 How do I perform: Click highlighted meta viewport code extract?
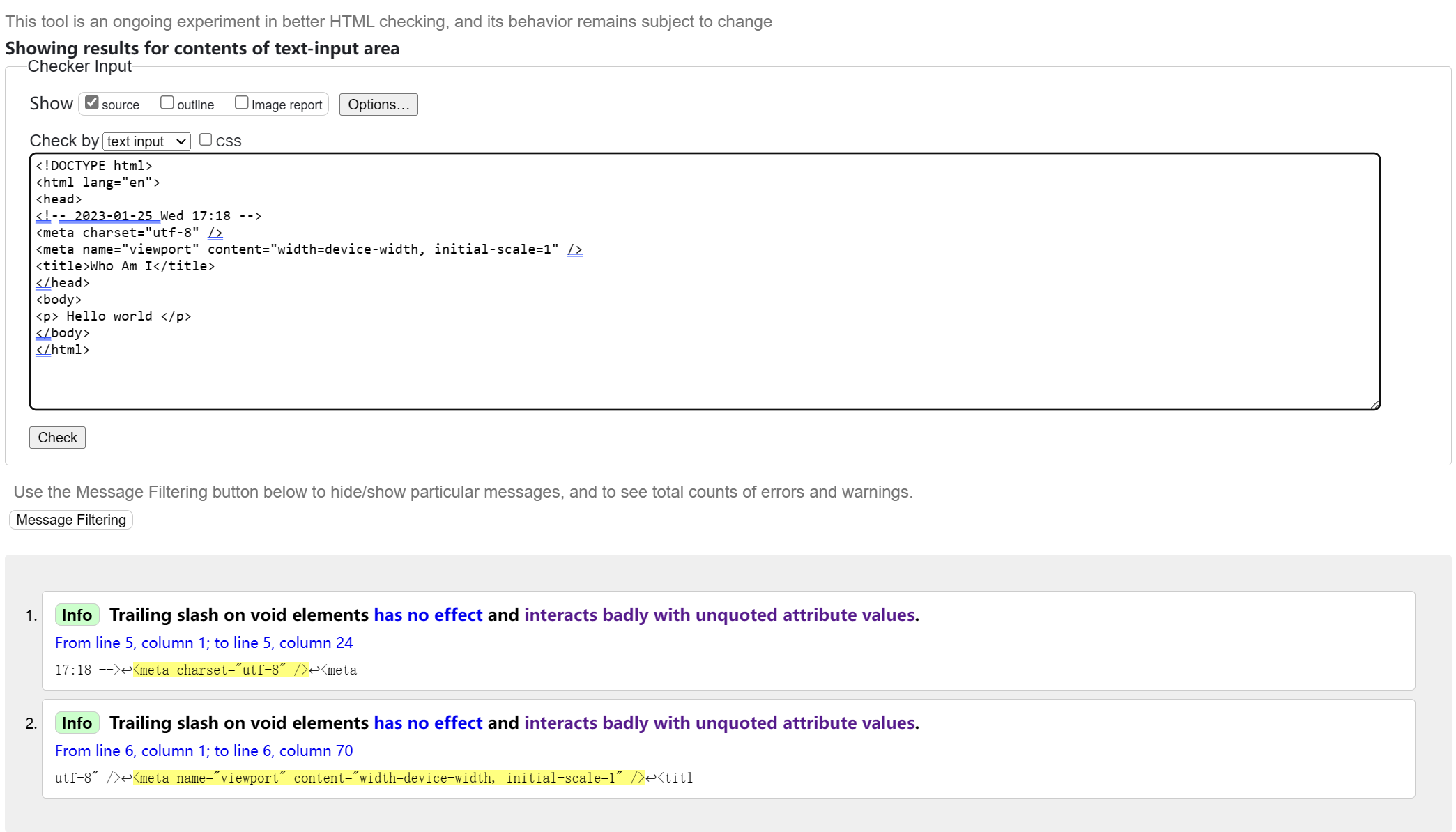click(x=389, y=778)
